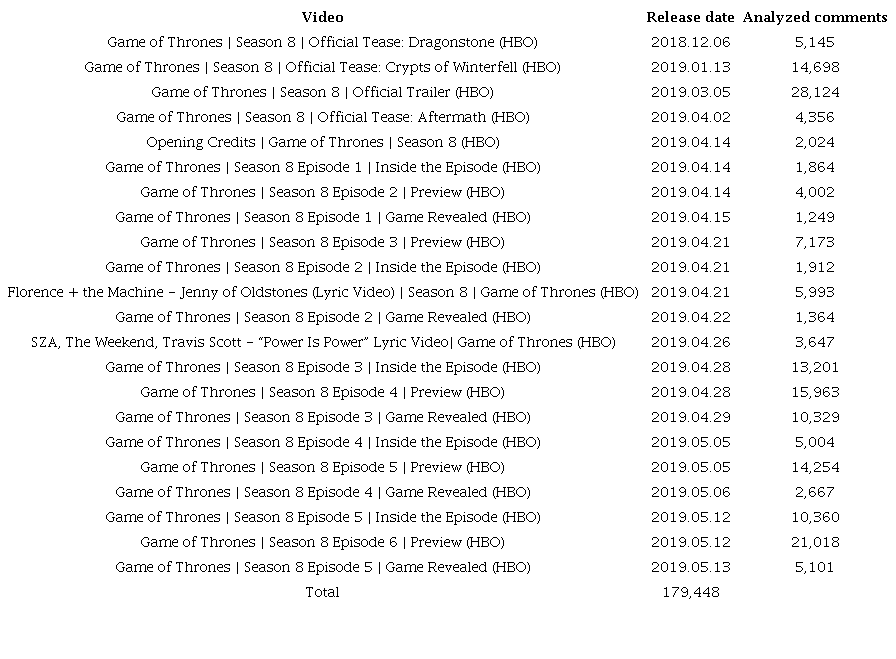Click the Video column header
Image resolution: width=896 pixels, height=659 pixels.
(x=322, y=17)
